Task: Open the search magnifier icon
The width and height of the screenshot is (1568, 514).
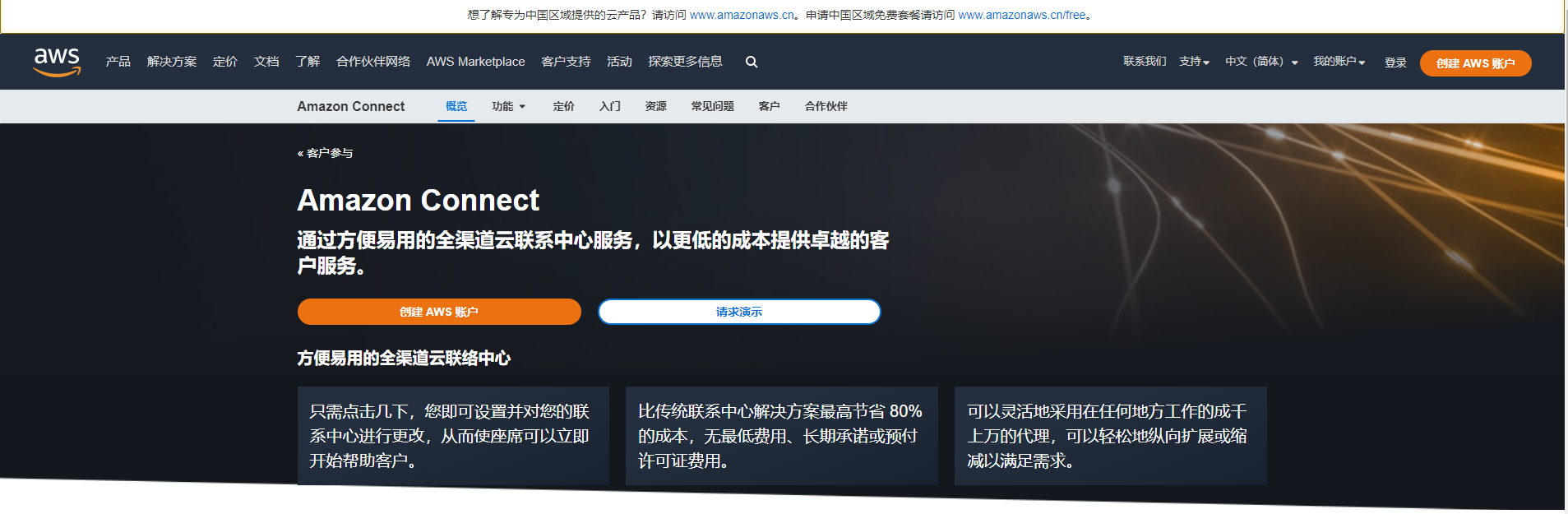Action: coord(752,62)
